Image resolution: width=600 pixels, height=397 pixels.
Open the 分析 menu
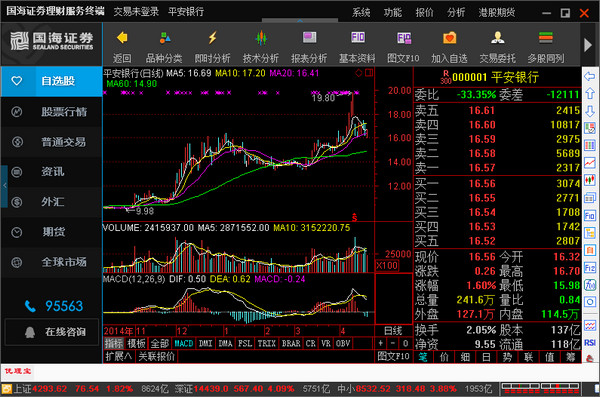coord(456,13)
